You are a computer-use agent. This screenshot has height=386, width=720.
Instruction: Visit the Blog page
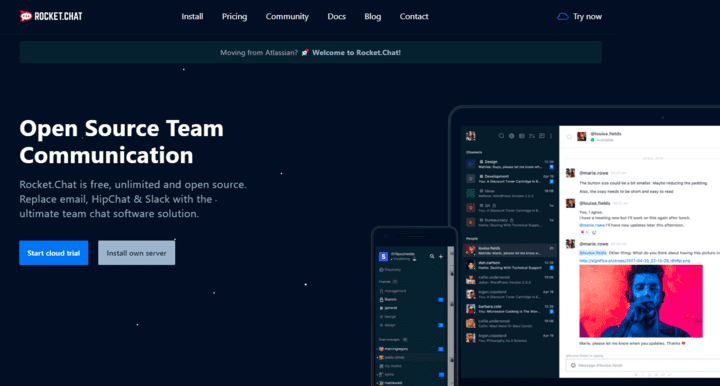(x=372, y=17)
